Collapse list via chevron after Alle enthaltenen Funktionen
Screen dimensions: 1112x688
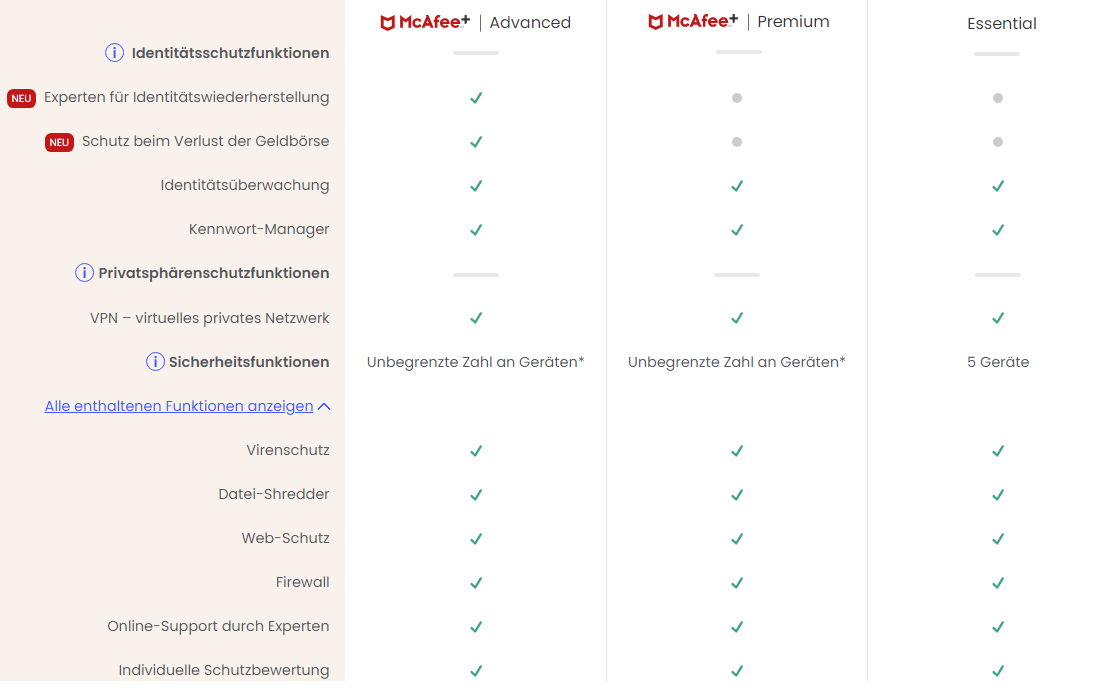click(324, 407)
